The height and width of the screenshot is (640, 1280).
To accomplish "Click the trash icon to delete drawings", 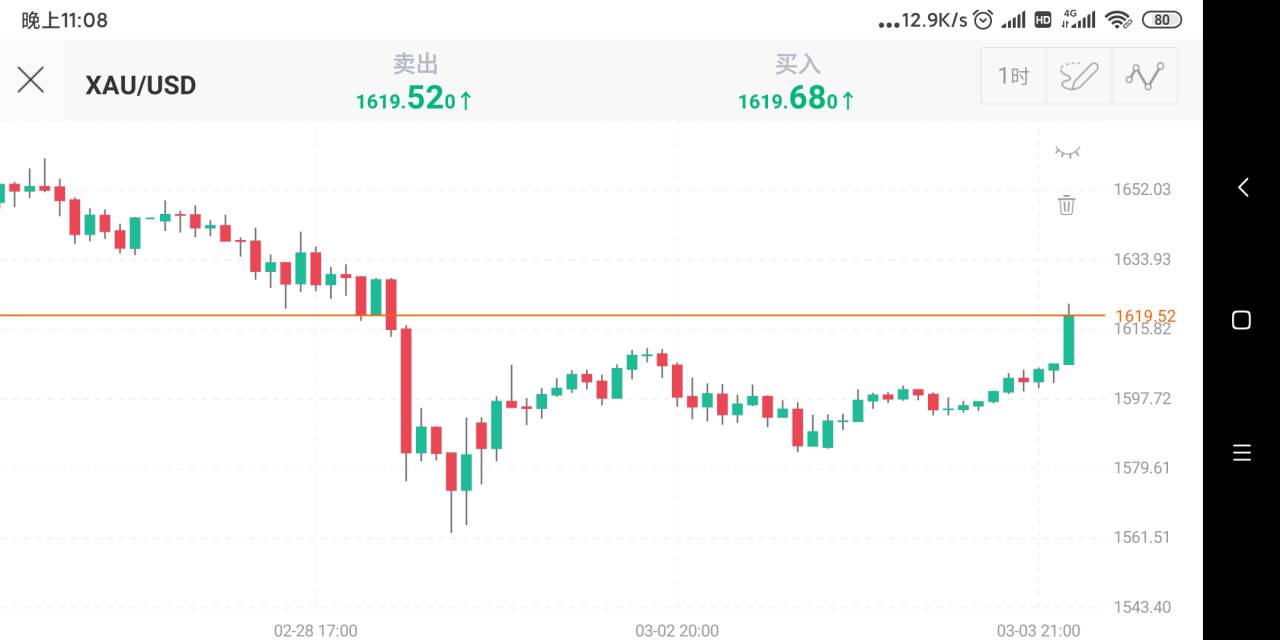I will point(1067,205).
